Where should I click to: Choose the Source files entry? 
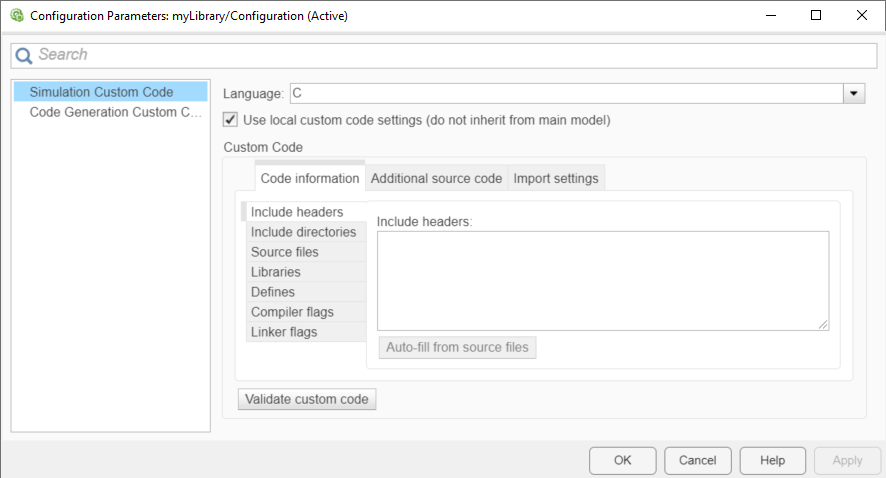285,252
